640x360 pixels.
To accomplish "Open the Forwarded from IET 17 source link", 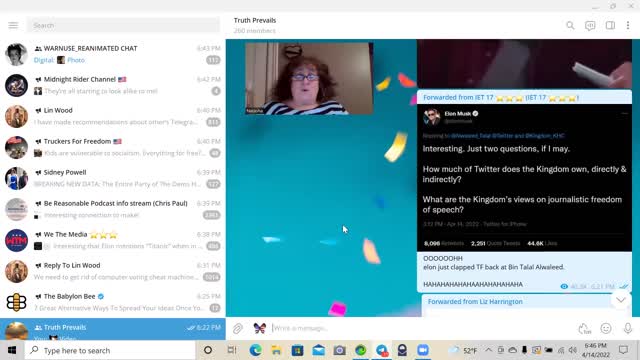I will point(501,98).
